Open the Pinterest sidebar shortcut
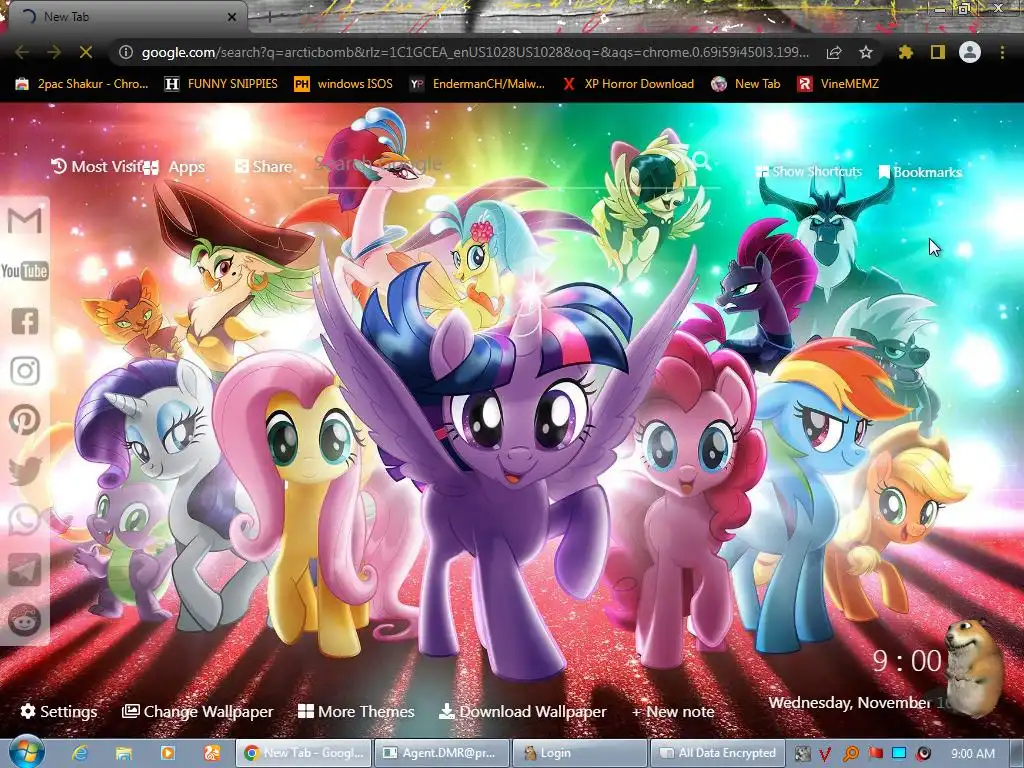1024x768 pixels. (x=25, y=420)
